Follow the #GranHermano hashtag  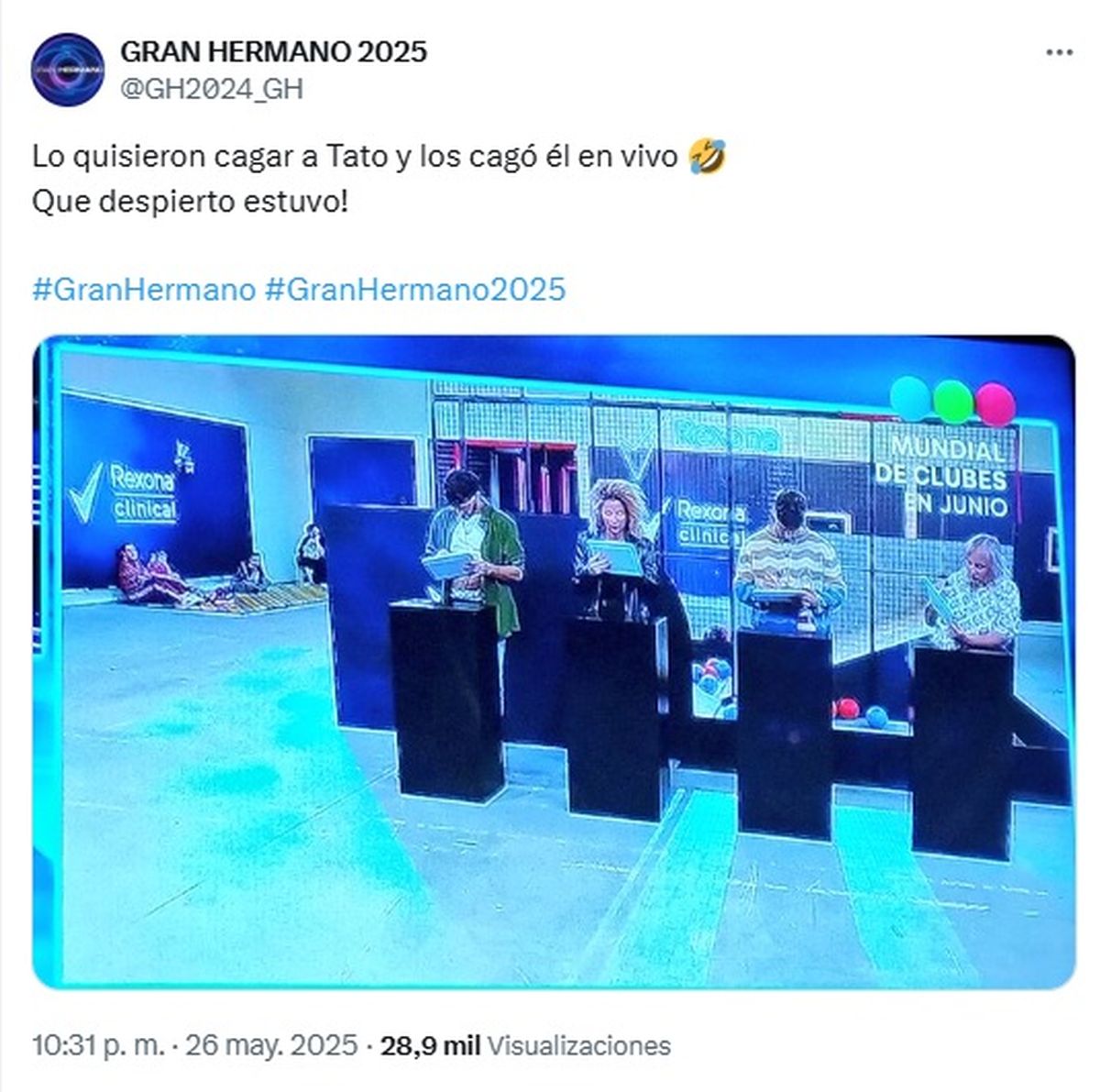pos(144,290)
